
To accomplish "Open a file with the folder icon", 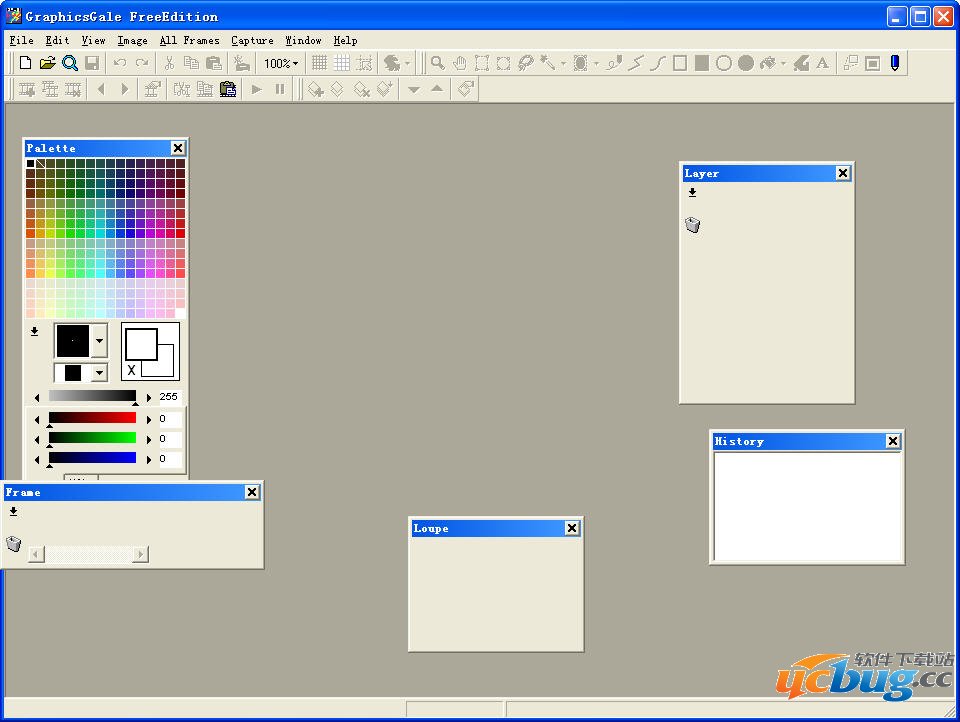I will (47, 63).
